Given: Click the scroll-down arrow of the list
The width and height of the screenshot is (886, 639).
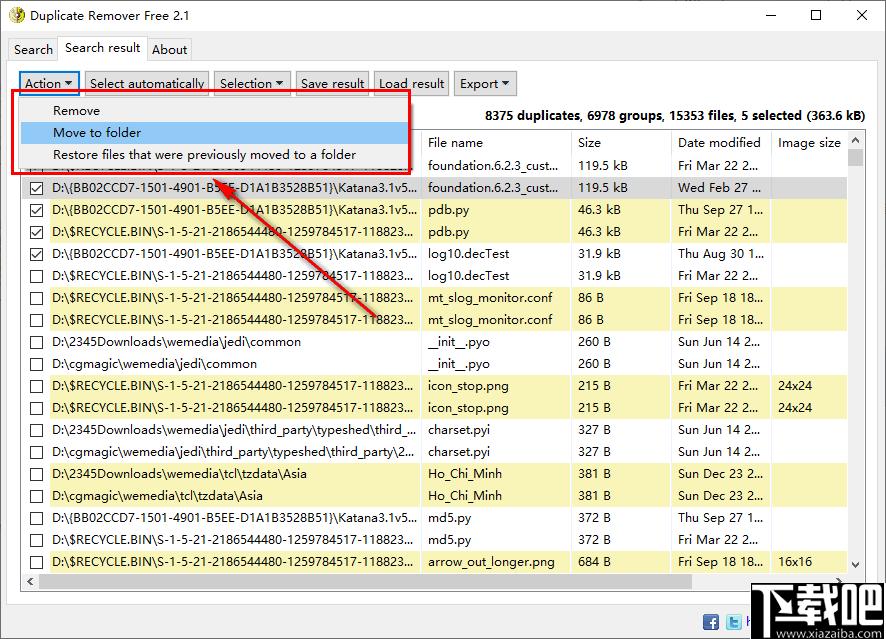Looking at the screenshot, I should coord(855,564).
